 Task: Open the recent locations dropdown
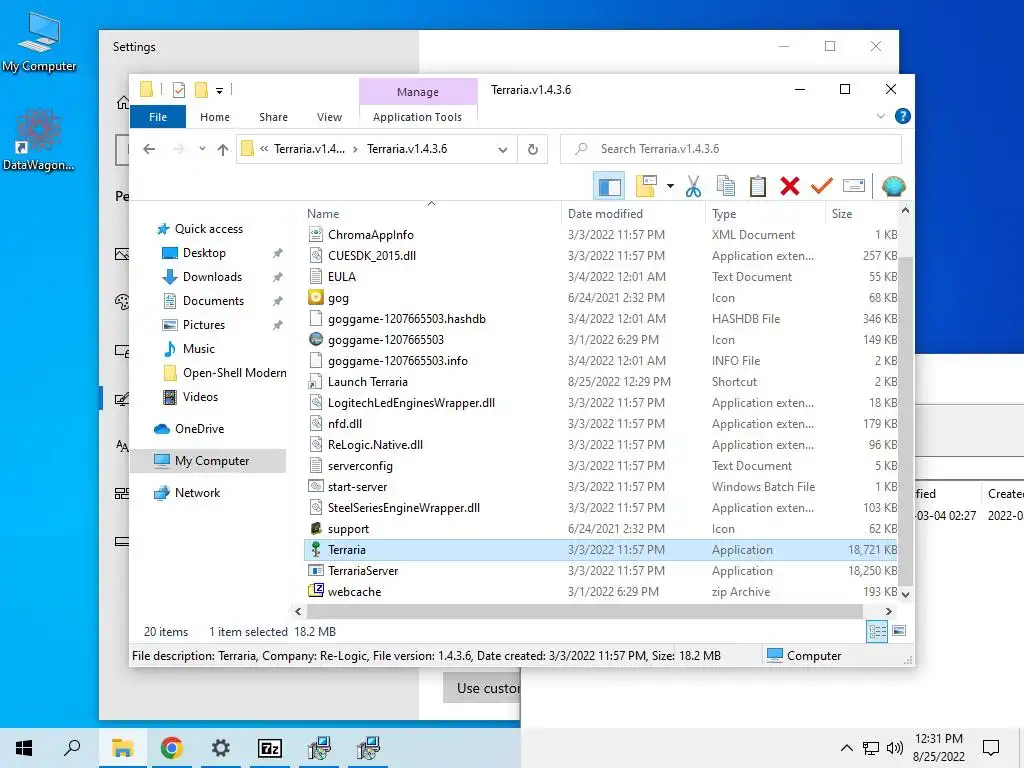(202, 149)
